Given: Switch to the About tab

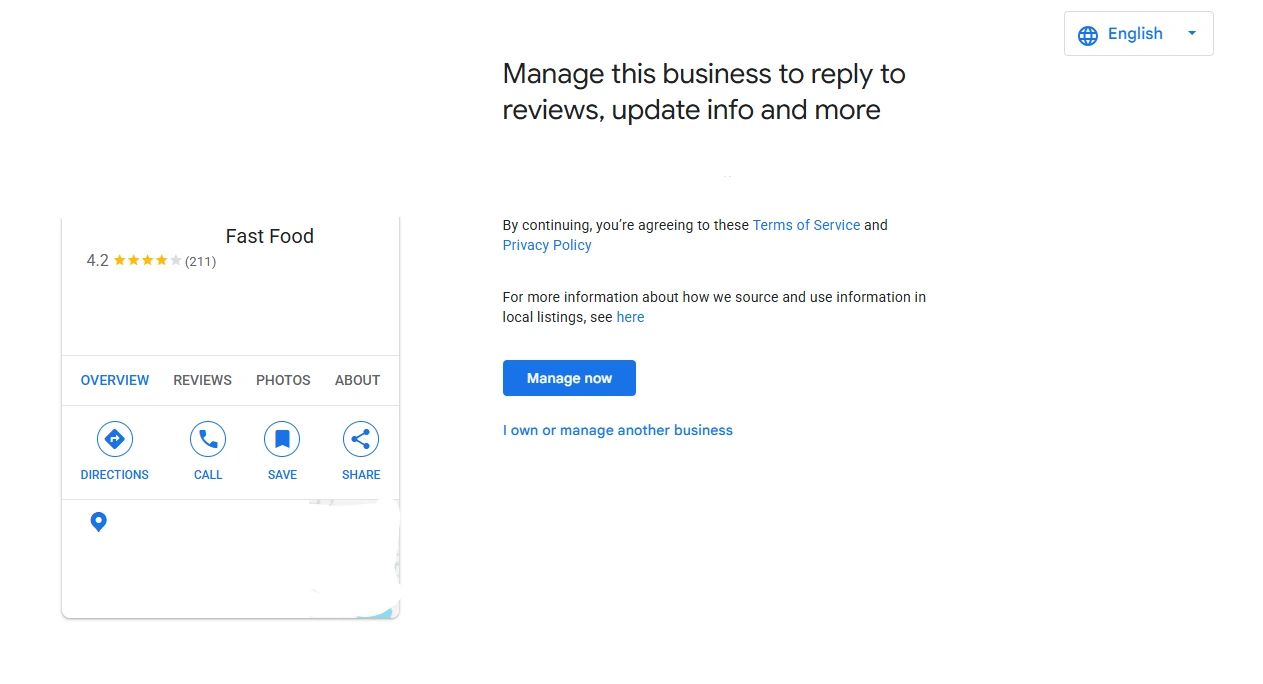Looking at the screenshot, I should 357,380.
